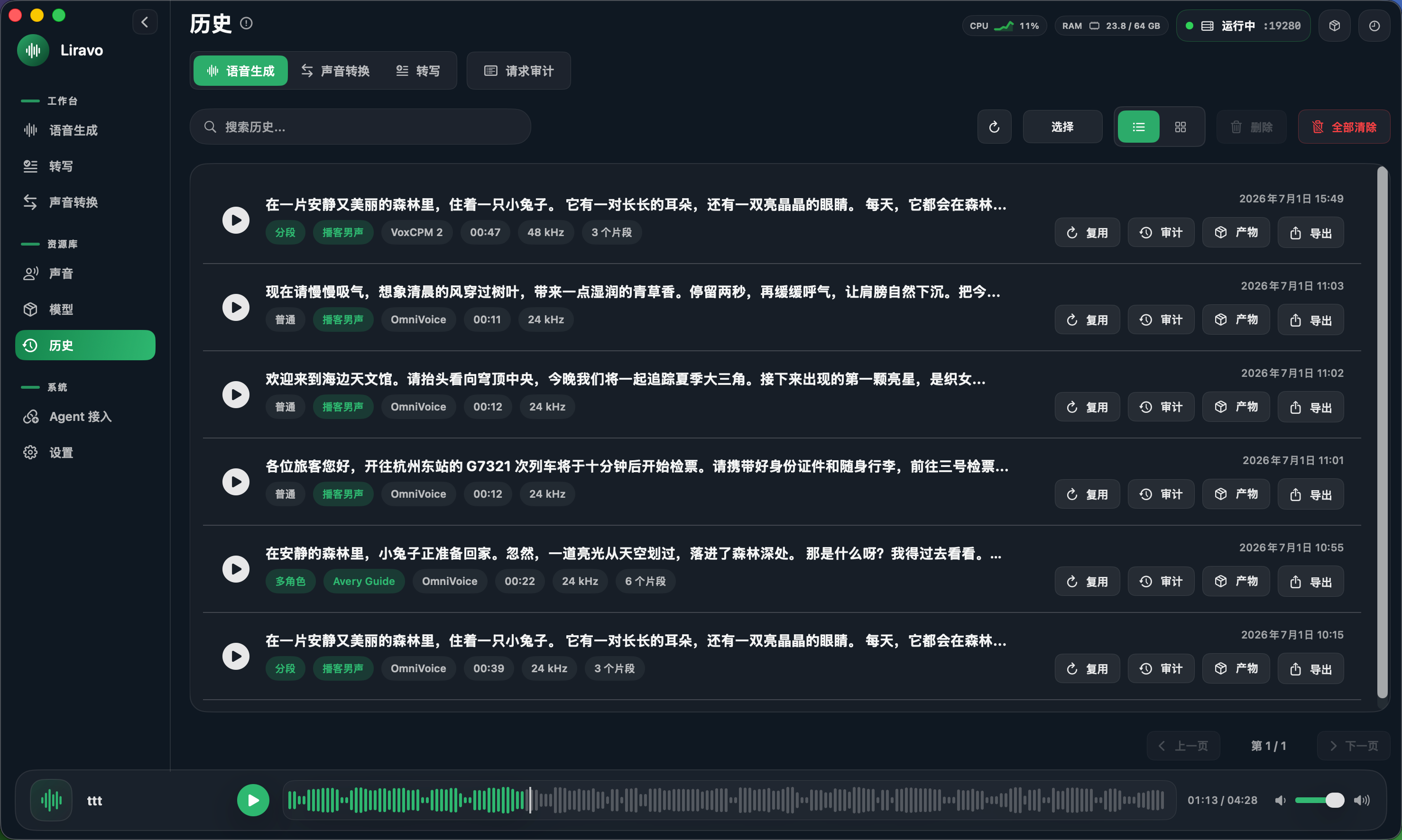Image resolution: width=1402 pixels, height=840 pixels.
Task: Click 导出 on the 10:55 entry
Action: point(1310,581)
